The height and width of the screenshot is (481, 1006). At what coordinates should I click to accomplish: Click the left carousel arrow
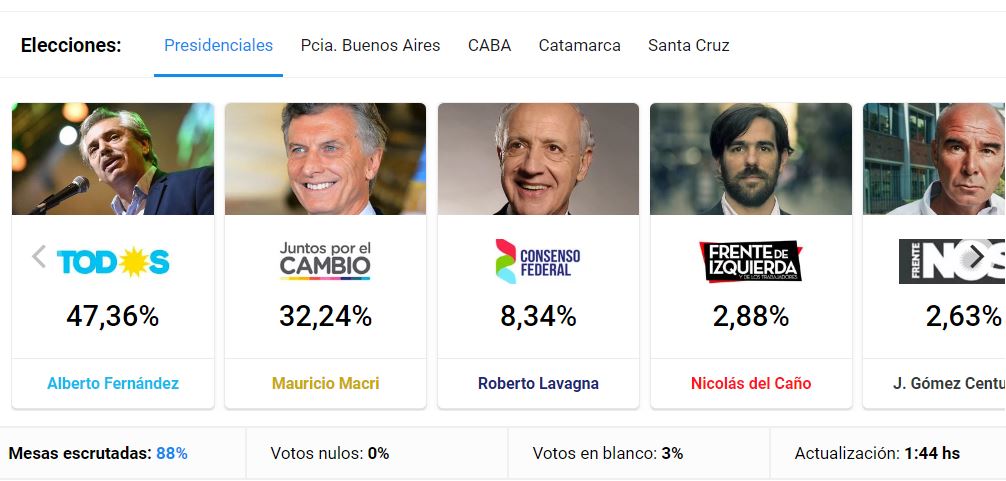(39, 257)
